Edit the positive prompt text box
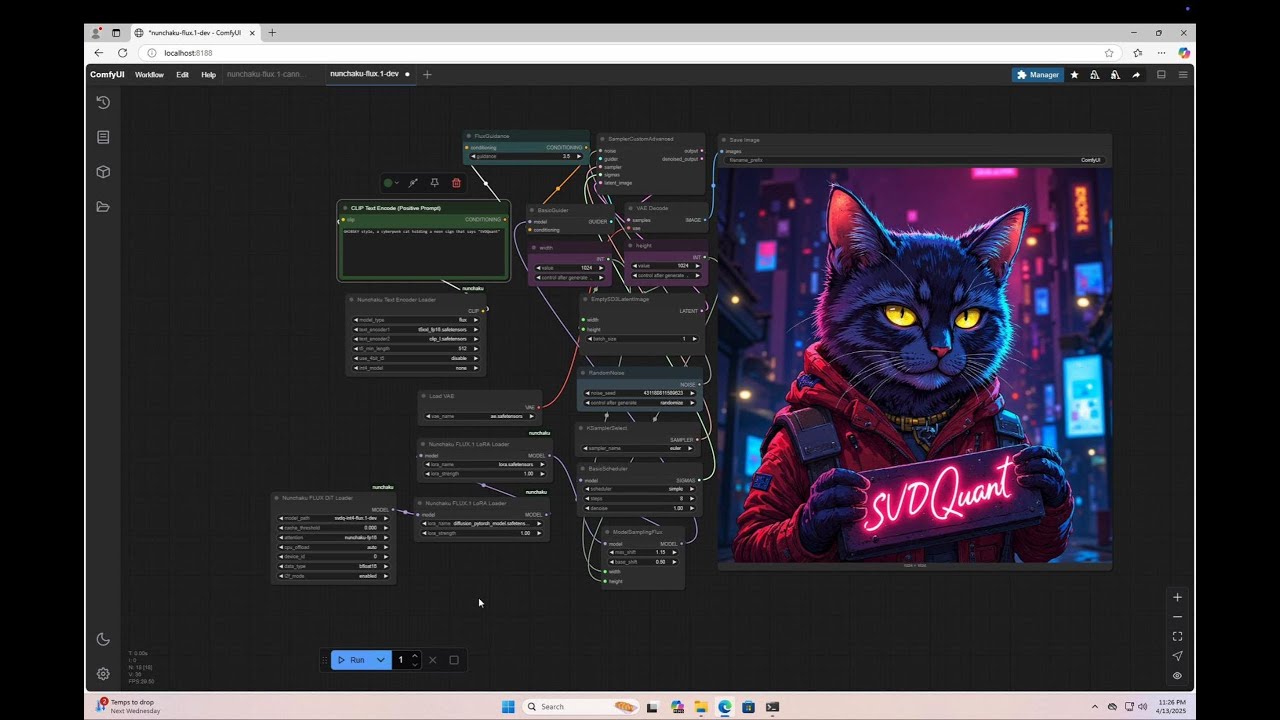Viewport: 1280px width, 720px height. coord(425,250)
